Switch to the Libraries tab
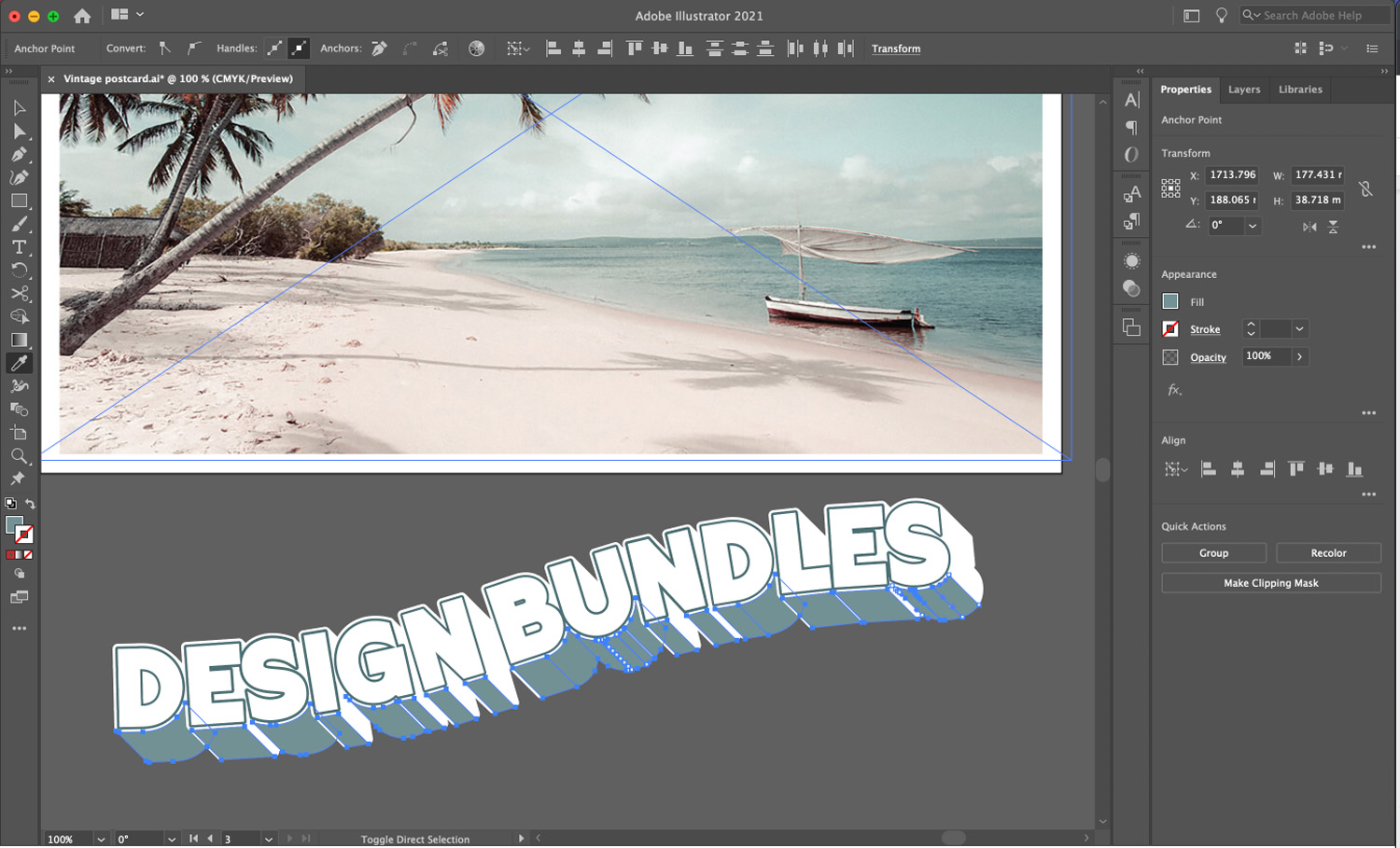The image size is (1400, 848). [1300, 90]
